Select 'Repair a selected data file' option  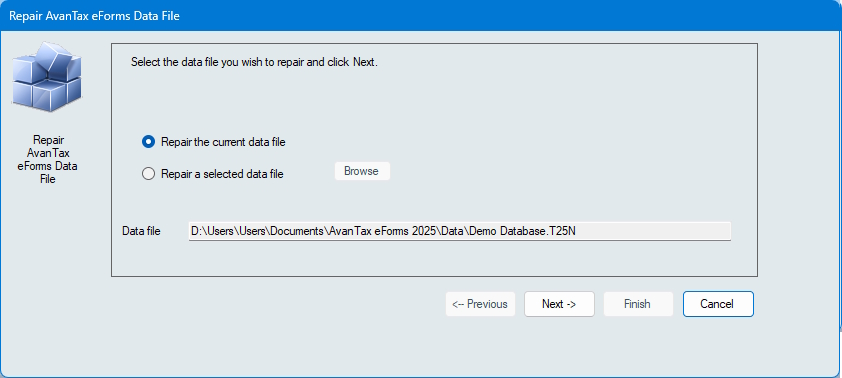click(213, 174)
